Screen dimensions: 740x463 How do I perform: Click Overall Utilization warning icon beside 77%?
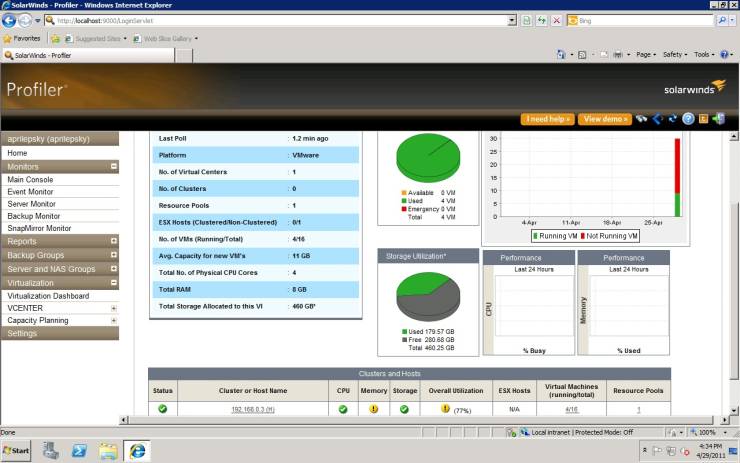coord(445,409)
